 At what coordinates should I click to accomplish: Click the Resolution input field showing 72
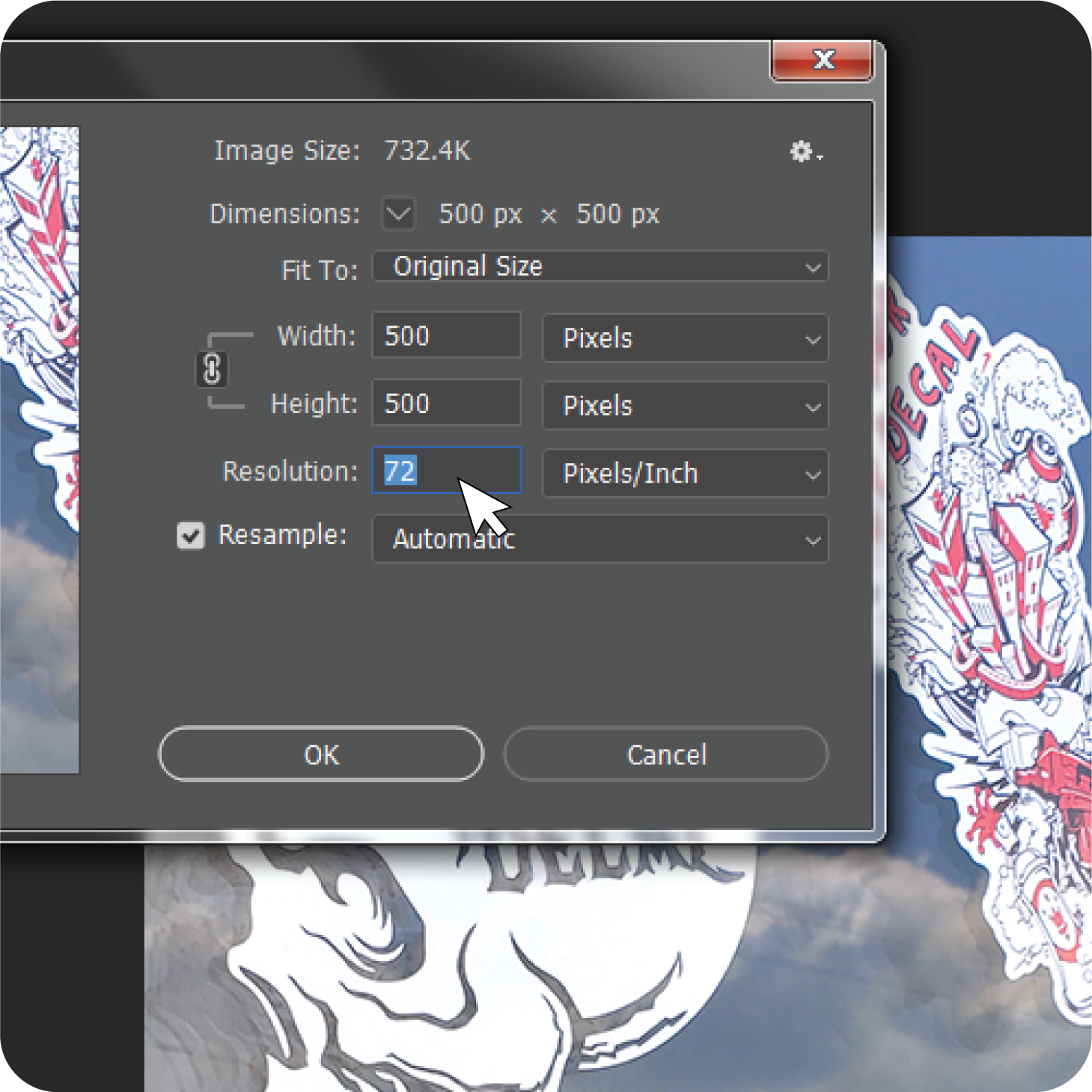point(447,470)
